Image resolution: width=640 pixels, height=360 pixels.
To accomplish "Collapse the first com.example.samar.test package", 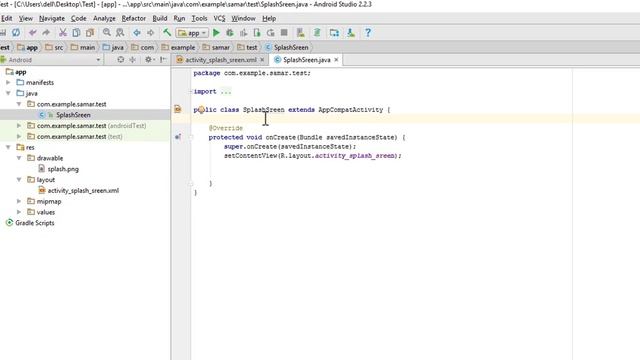I will (19, 104).
